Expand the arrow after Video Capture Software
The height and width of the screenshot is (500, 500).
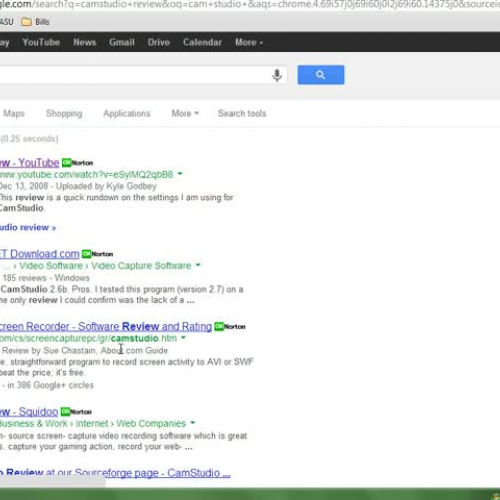point(198,265)
